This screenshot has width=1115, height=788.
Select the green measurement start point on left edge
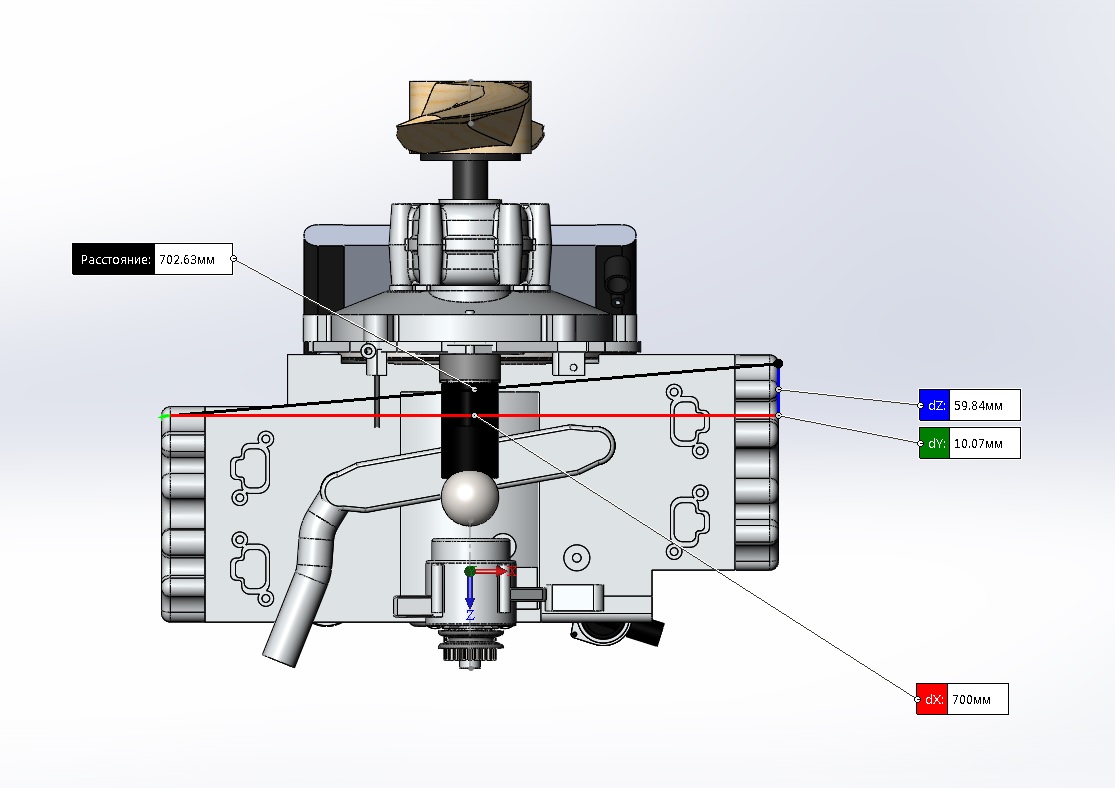tap(164, 416)
